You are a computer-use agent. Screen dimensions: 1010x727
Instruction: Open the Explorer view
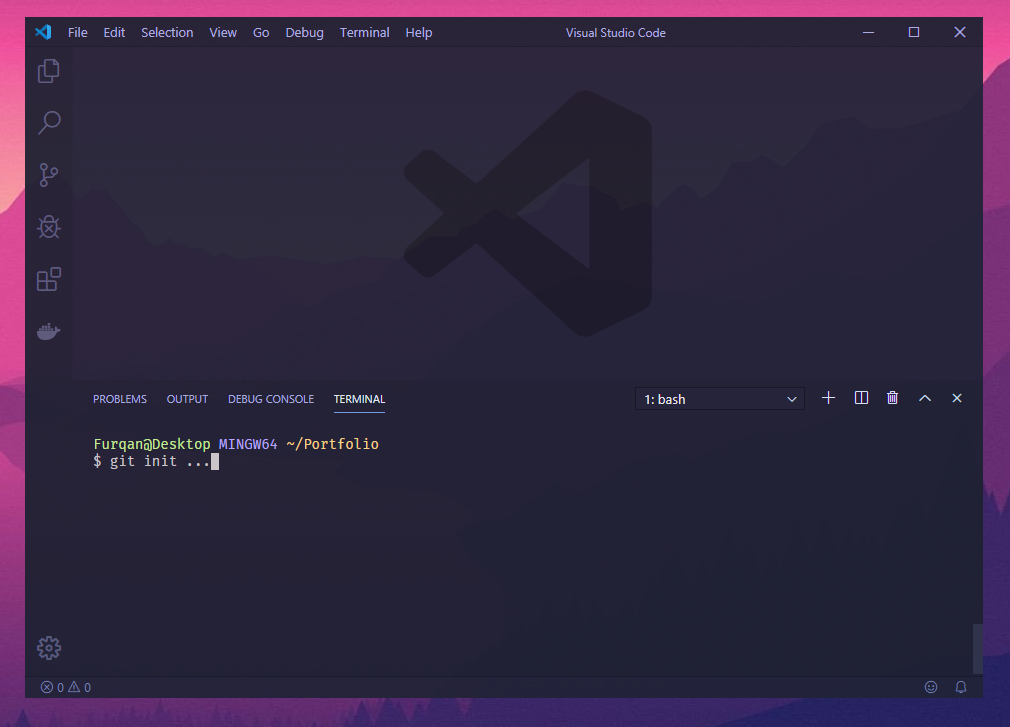pos(48,70)
